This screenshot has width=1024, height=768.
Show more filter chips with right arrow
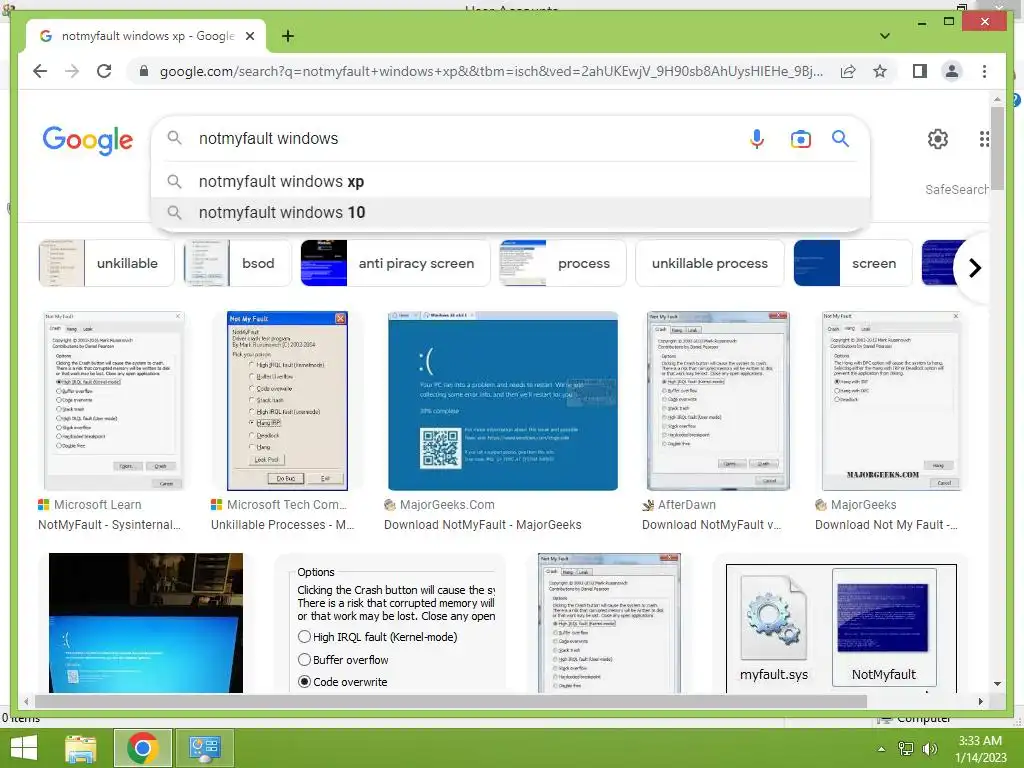tap(974, 268)
